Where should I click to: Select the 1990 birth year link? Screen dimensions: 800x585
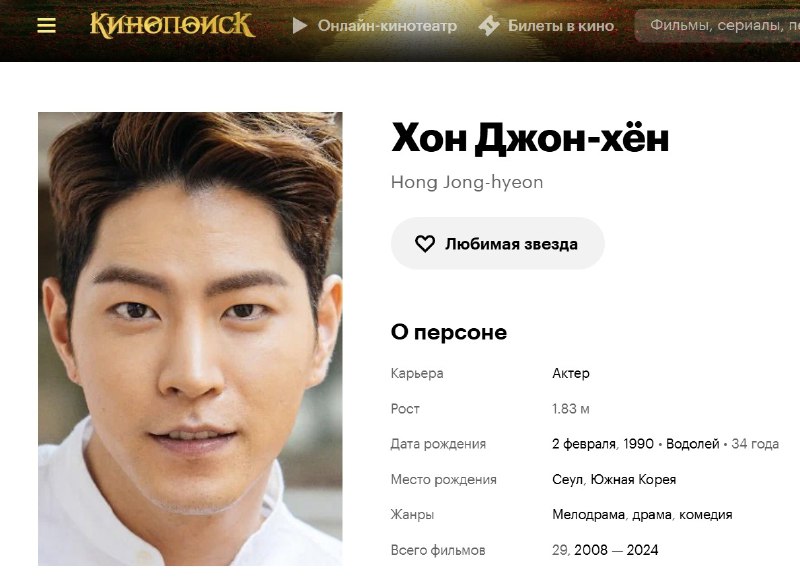tap(638, 444)
